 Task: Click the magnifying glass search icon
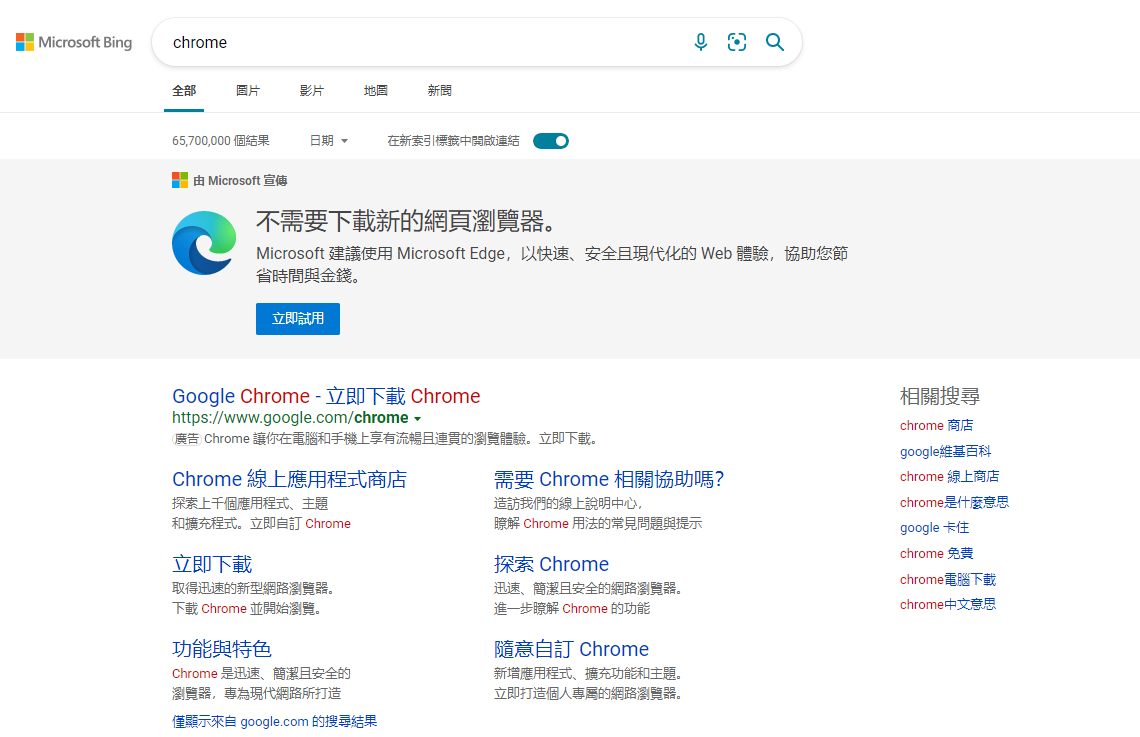[x=775, y=42]
